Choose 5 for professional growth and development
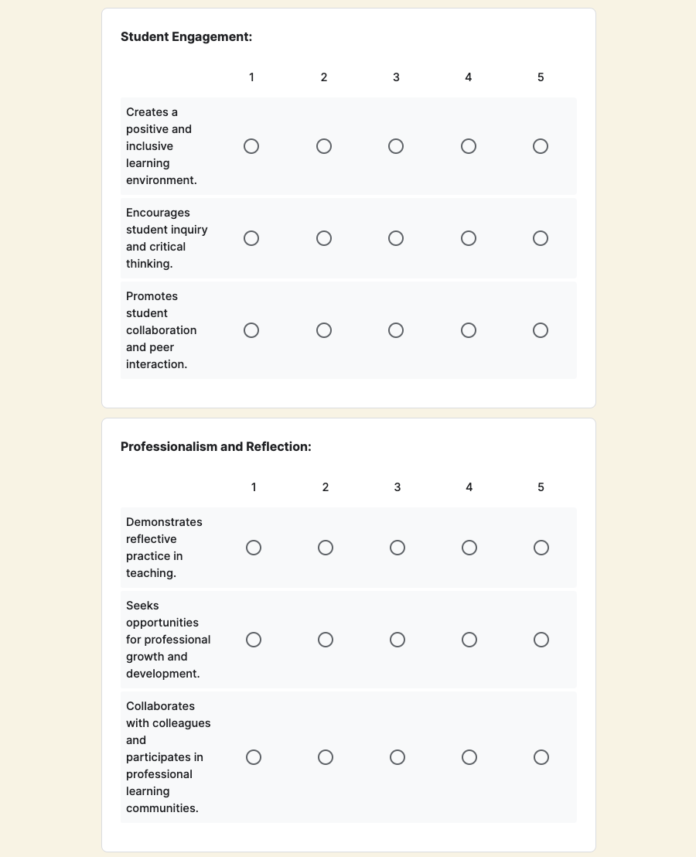The image size is (696, 857). pos(541,639)
